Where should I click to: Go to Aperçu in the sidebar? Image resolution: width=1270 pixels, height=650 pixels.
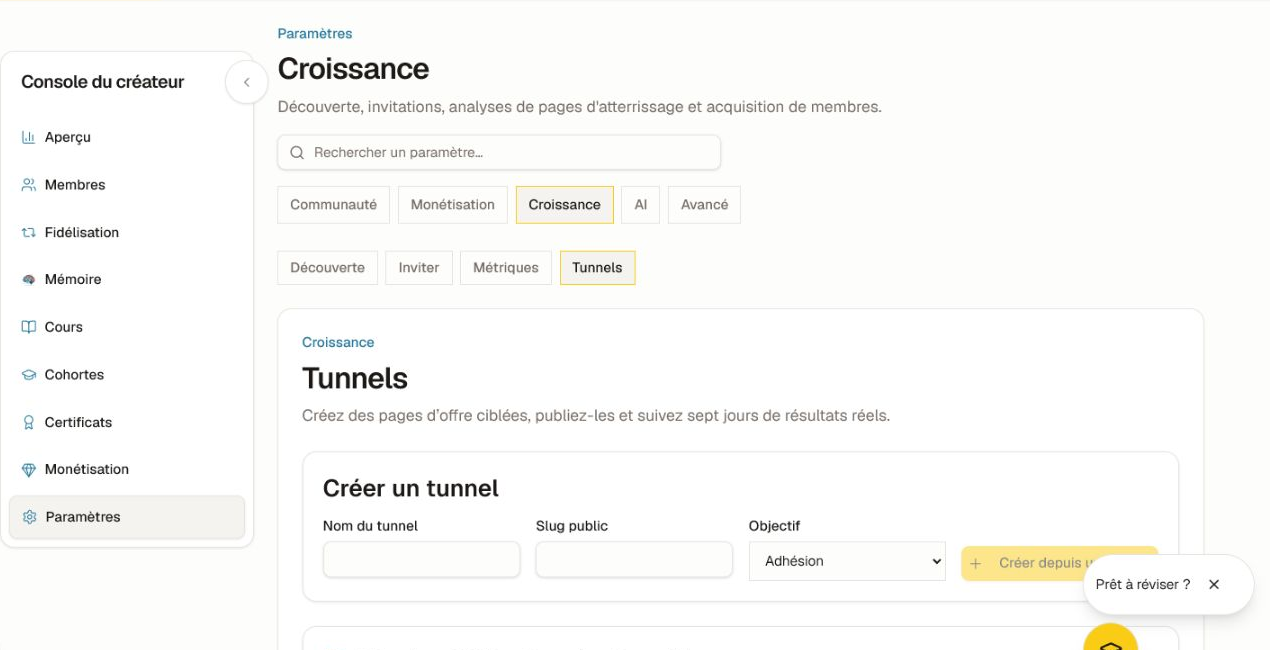point(127,137)
